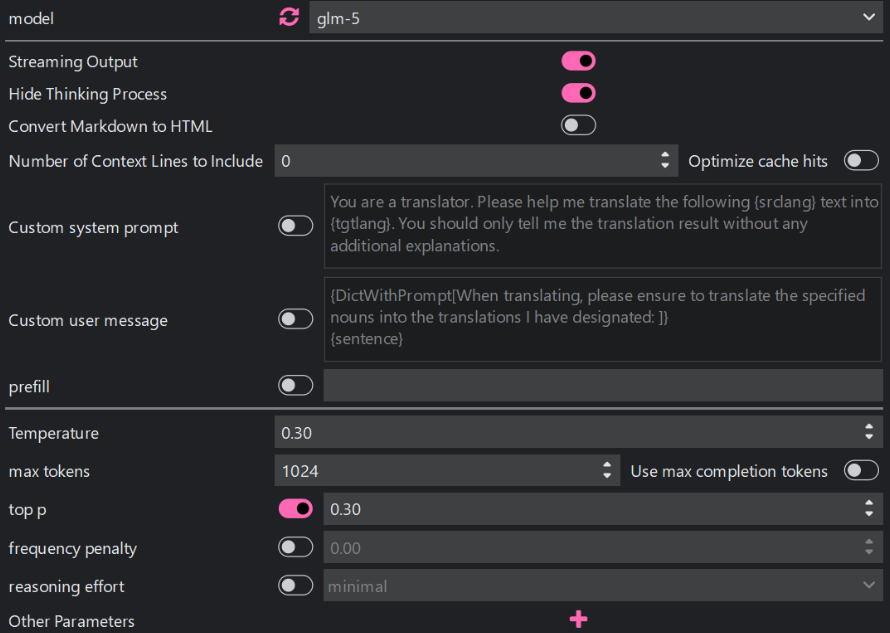The image size is (890, 633).
Task: Click the prefill text field
Action: (x=603, y=385)
